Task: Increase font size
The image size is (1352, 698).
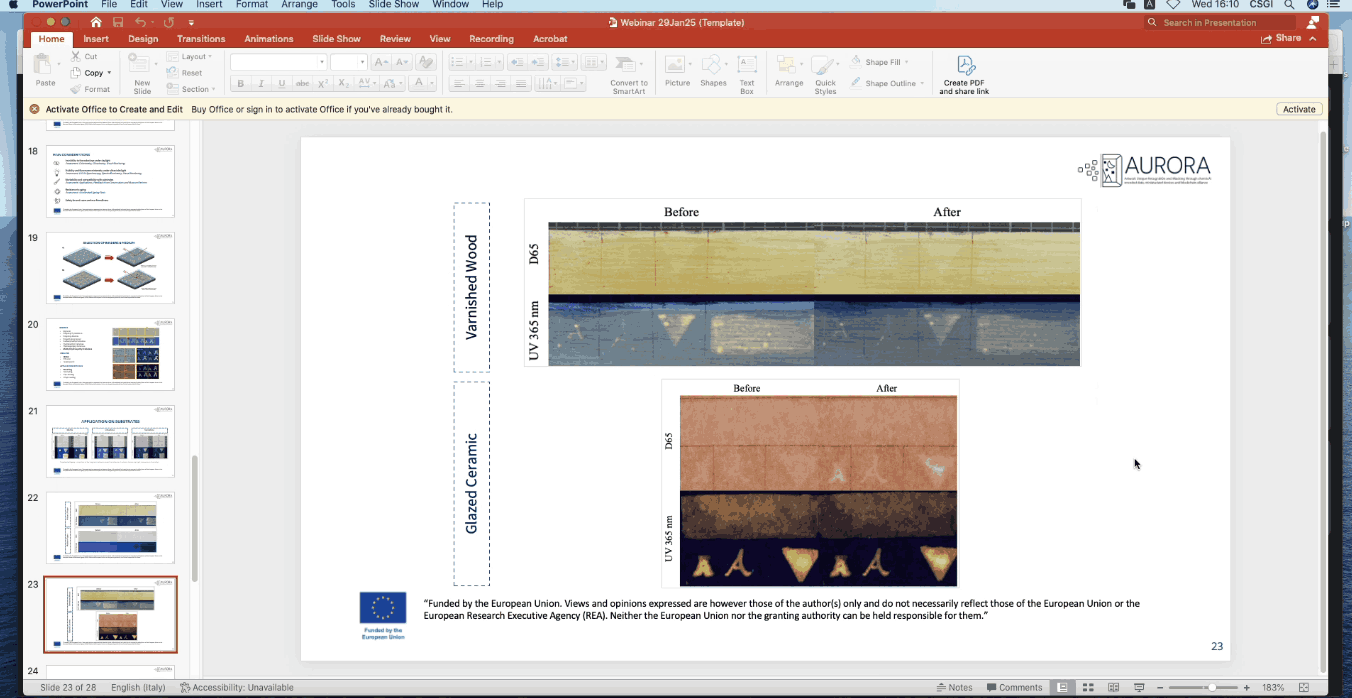Action: (381, 62)
